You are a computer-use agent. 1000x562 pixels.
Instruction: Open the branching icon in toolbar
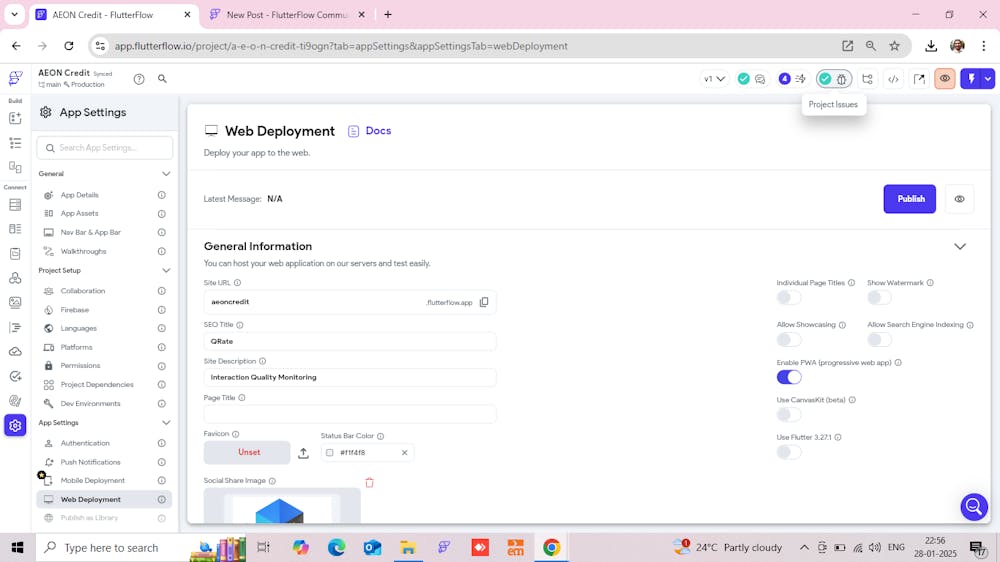click(x=867, y=79)
